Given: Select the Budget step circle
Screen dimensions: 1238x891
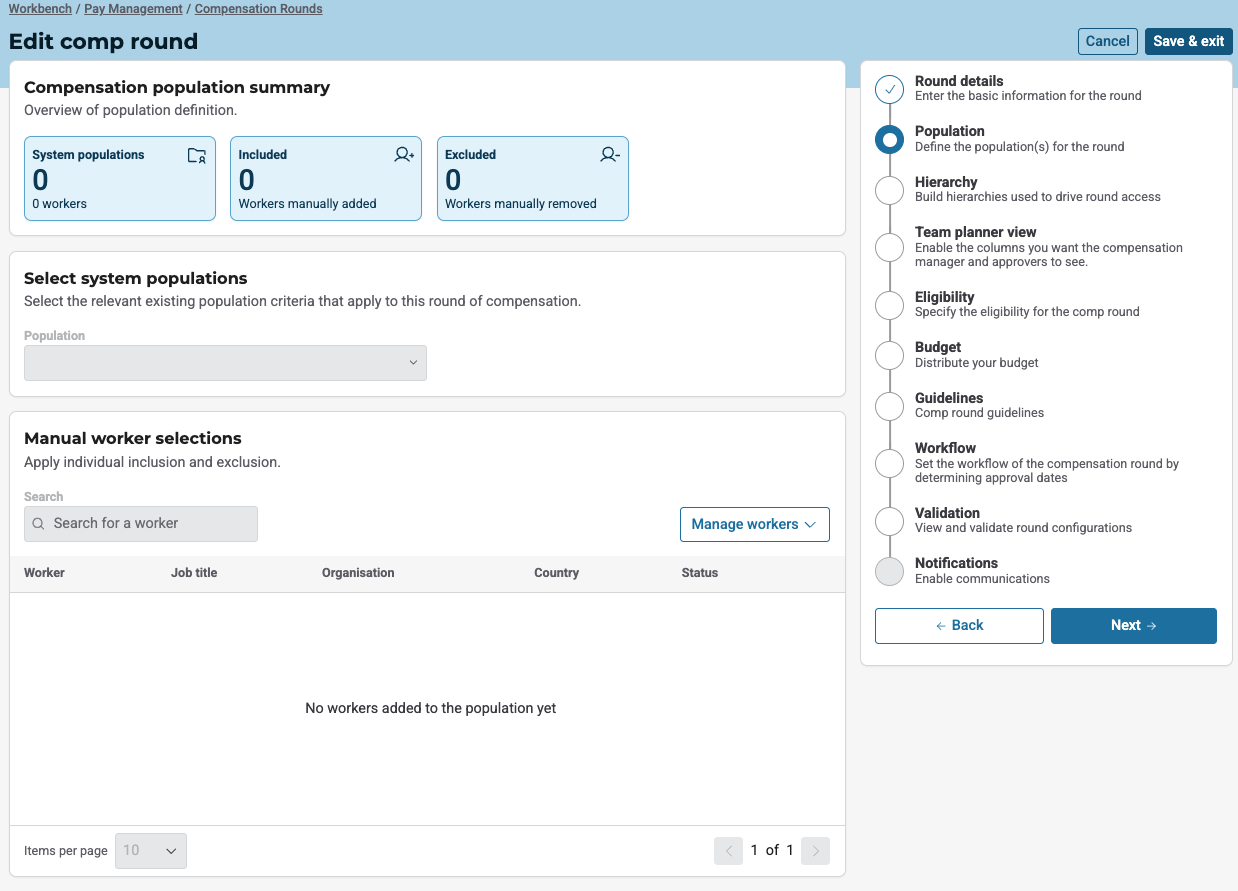Looking at the screenshot, I should tap(889, 355).
